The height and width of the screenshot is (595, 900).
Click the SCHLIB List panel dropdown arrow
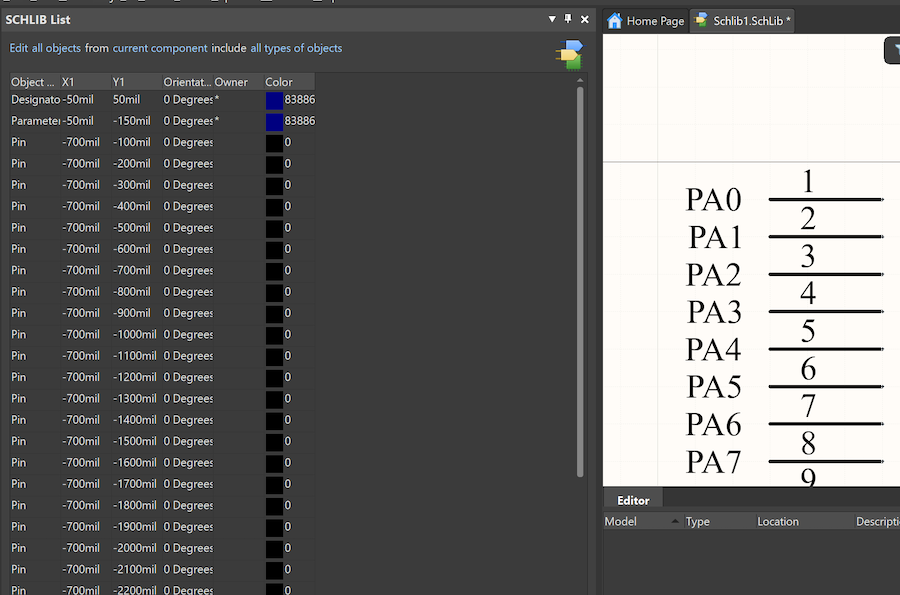(x=552, y=19)
